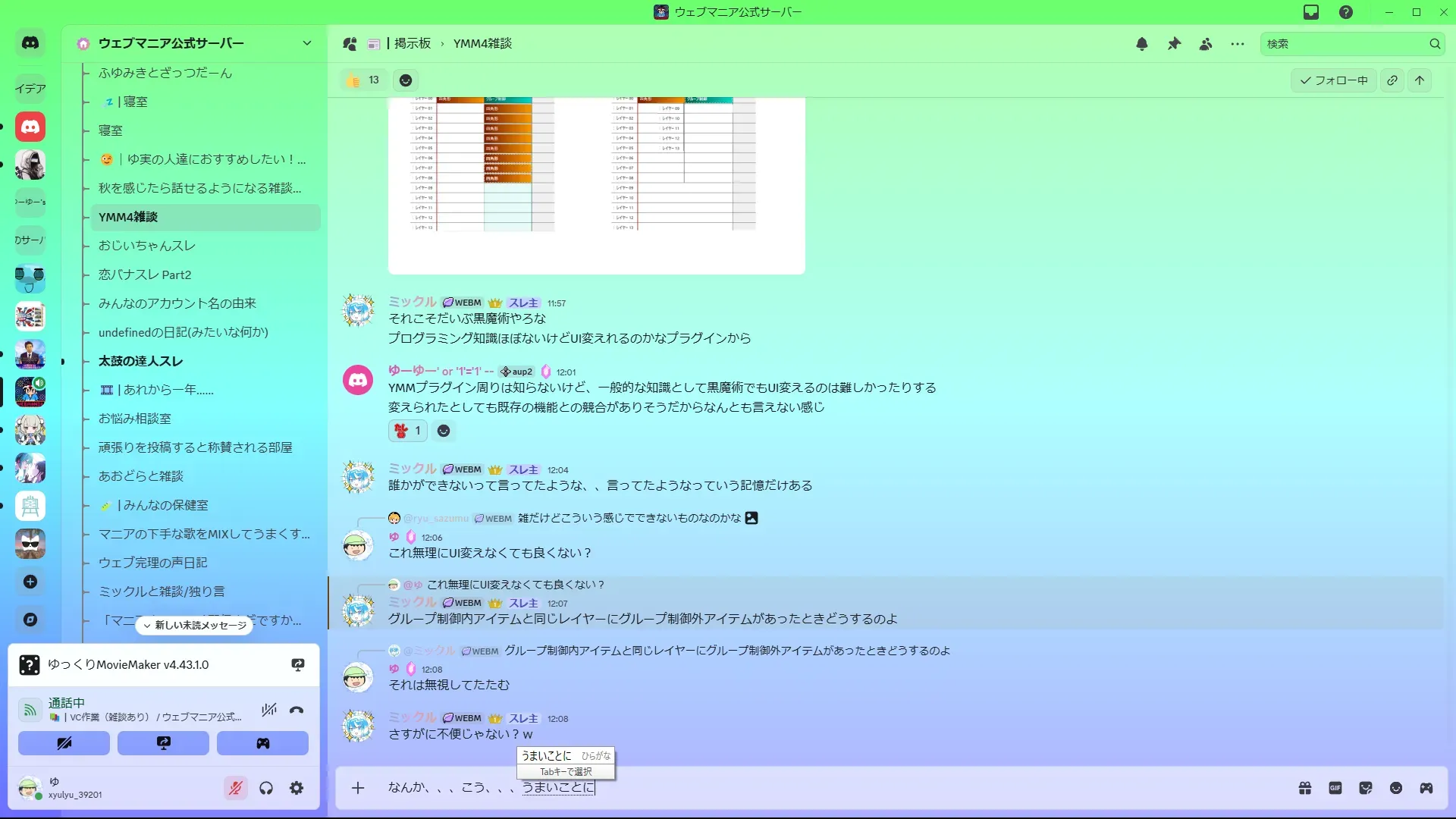Open member list icon in header
1456x819 pixels.
(x=1206, y=44)
